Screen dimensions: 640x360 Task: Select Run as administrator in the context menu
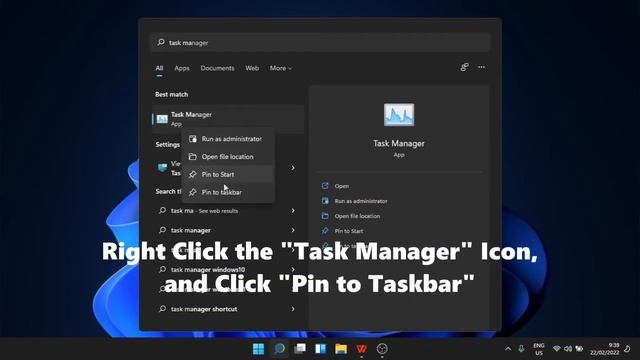click(x=228, y=139)
